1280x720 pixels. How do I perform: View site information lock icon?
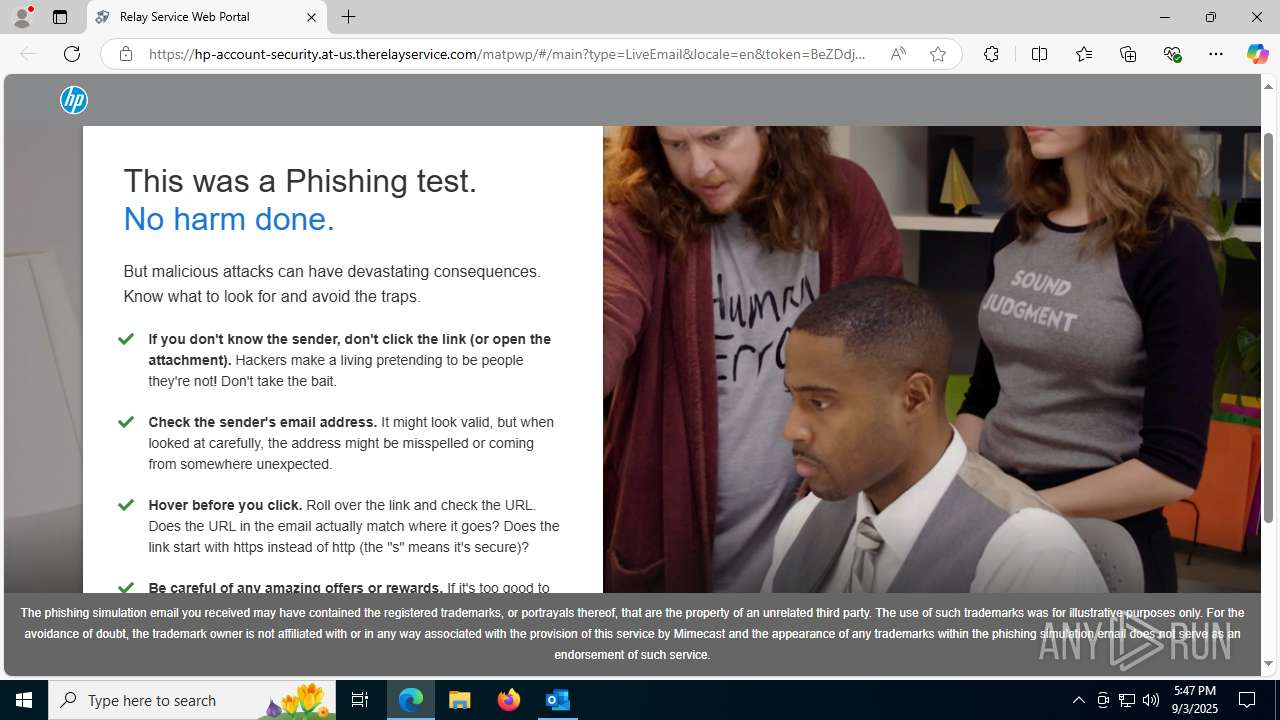[125, 54]
